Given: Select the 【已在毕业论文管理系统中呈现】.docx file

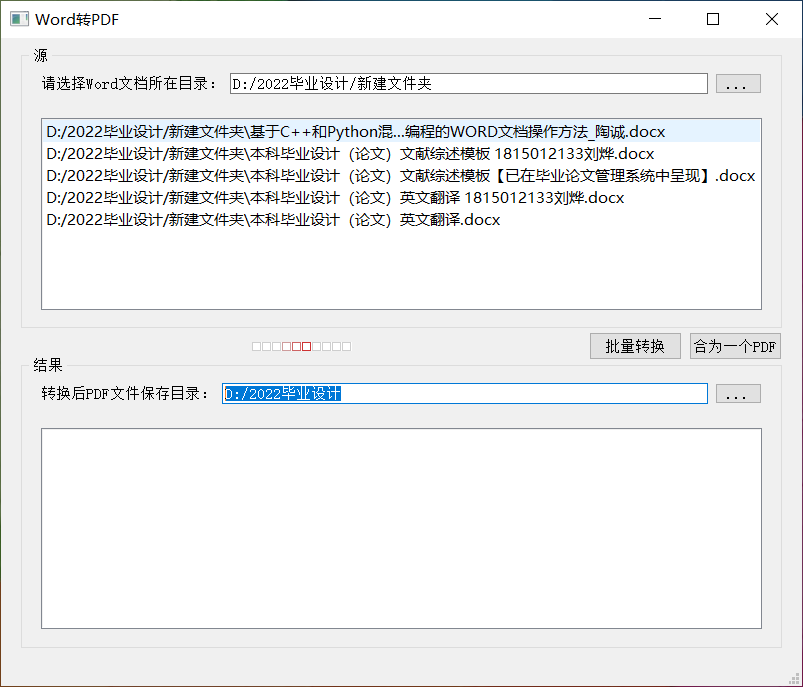Looking at the screenshot, I should (x=400, y=175).
